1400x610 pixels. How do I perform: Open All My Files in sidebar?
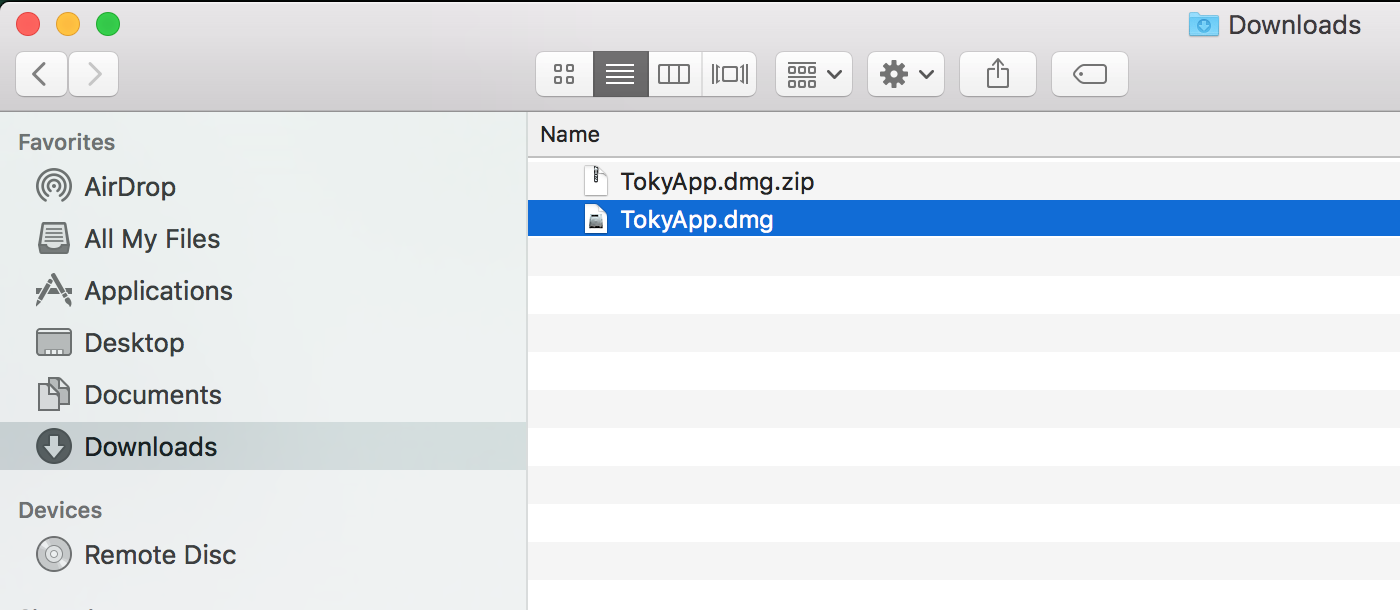coord(151,239)
